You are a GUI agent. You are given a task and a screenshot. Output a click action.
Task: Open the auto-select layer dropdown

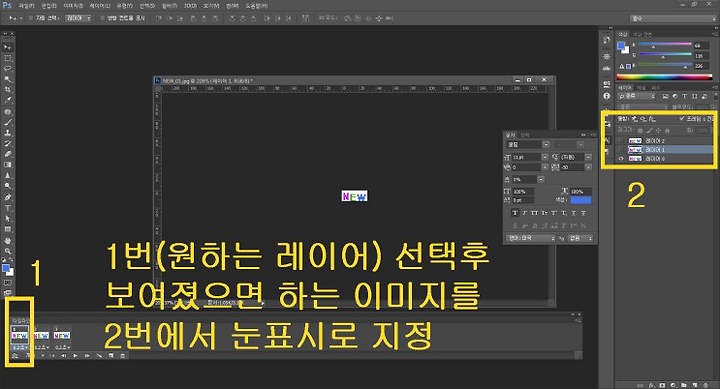(x=77, y=18)
